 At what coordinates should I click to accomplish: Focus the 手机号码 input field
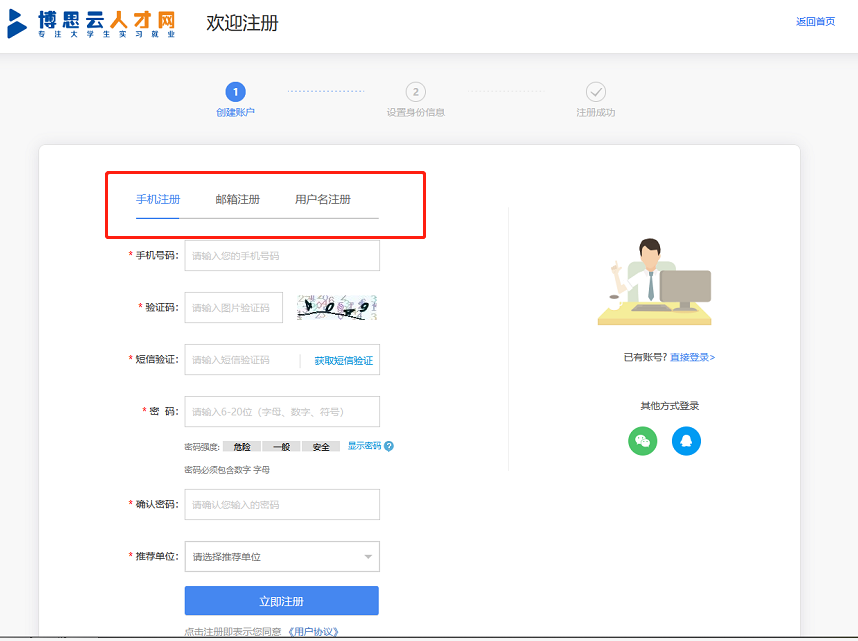(281, 256)
